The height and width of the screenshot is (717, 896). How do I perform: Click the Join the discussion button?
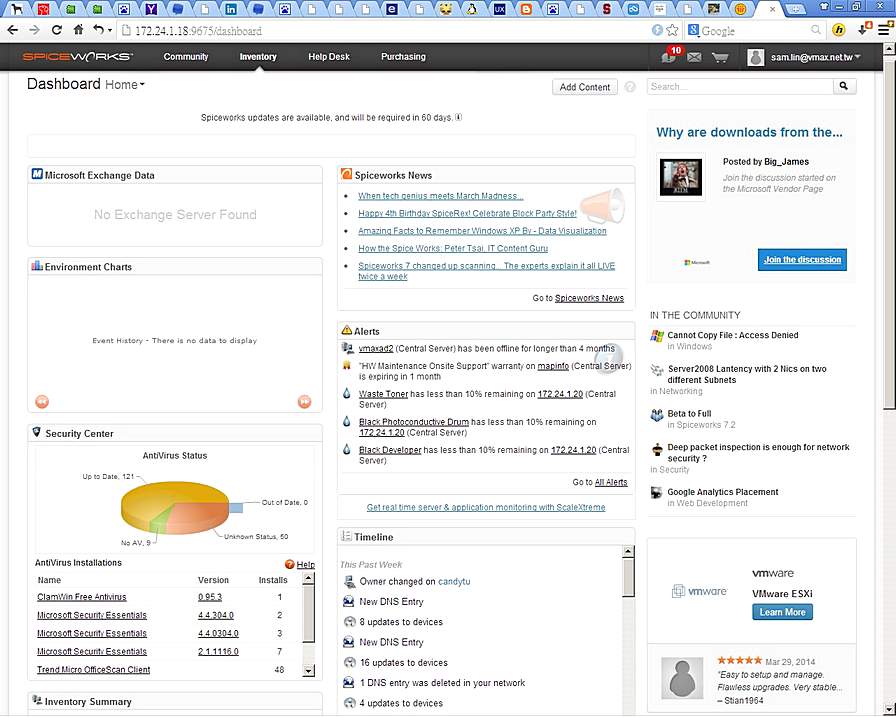(802, 259)
